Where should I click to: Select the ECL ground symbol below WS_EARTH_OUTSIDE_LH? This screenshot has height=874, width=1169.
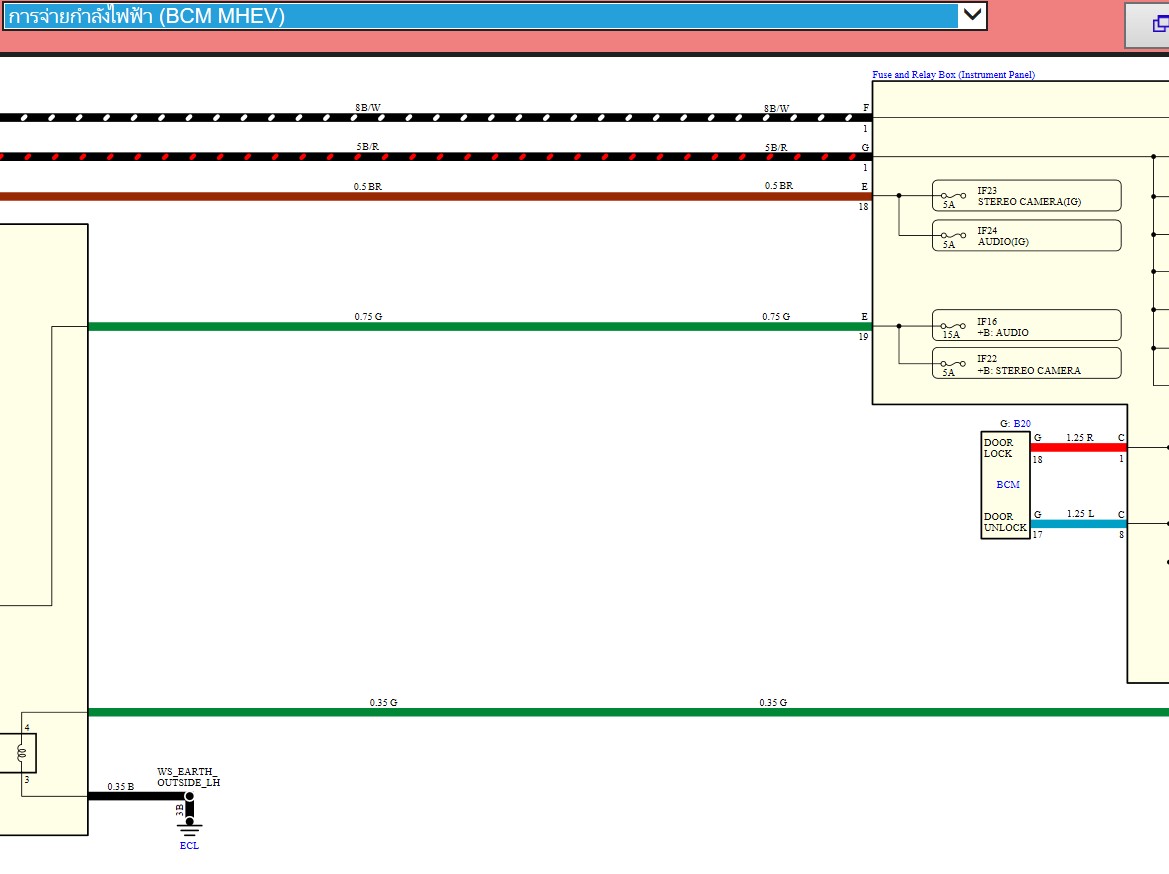(188, 825)
